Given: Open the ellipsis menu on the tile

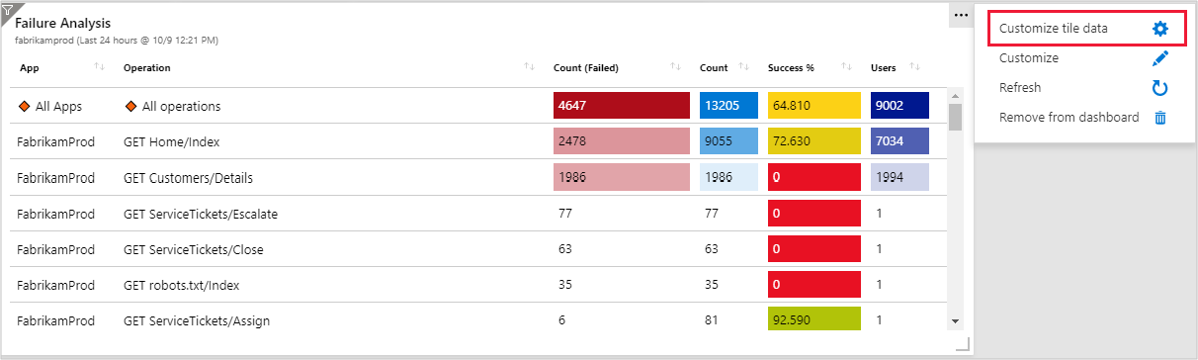Looking at the screenshot, I should click(x=960, y=15).
